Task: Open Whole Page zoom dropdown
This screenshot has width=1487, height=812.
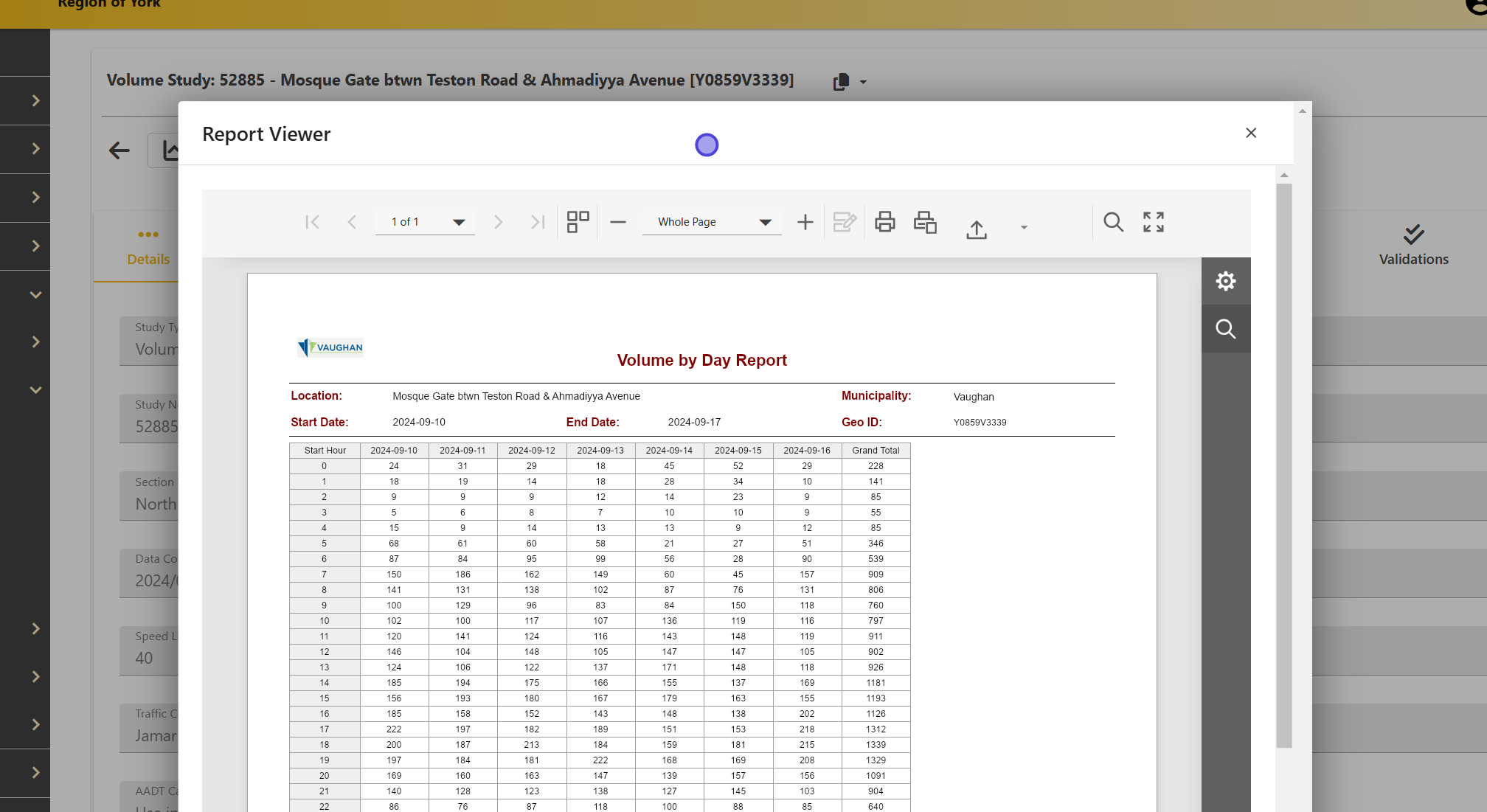Action: click(765, 222)
